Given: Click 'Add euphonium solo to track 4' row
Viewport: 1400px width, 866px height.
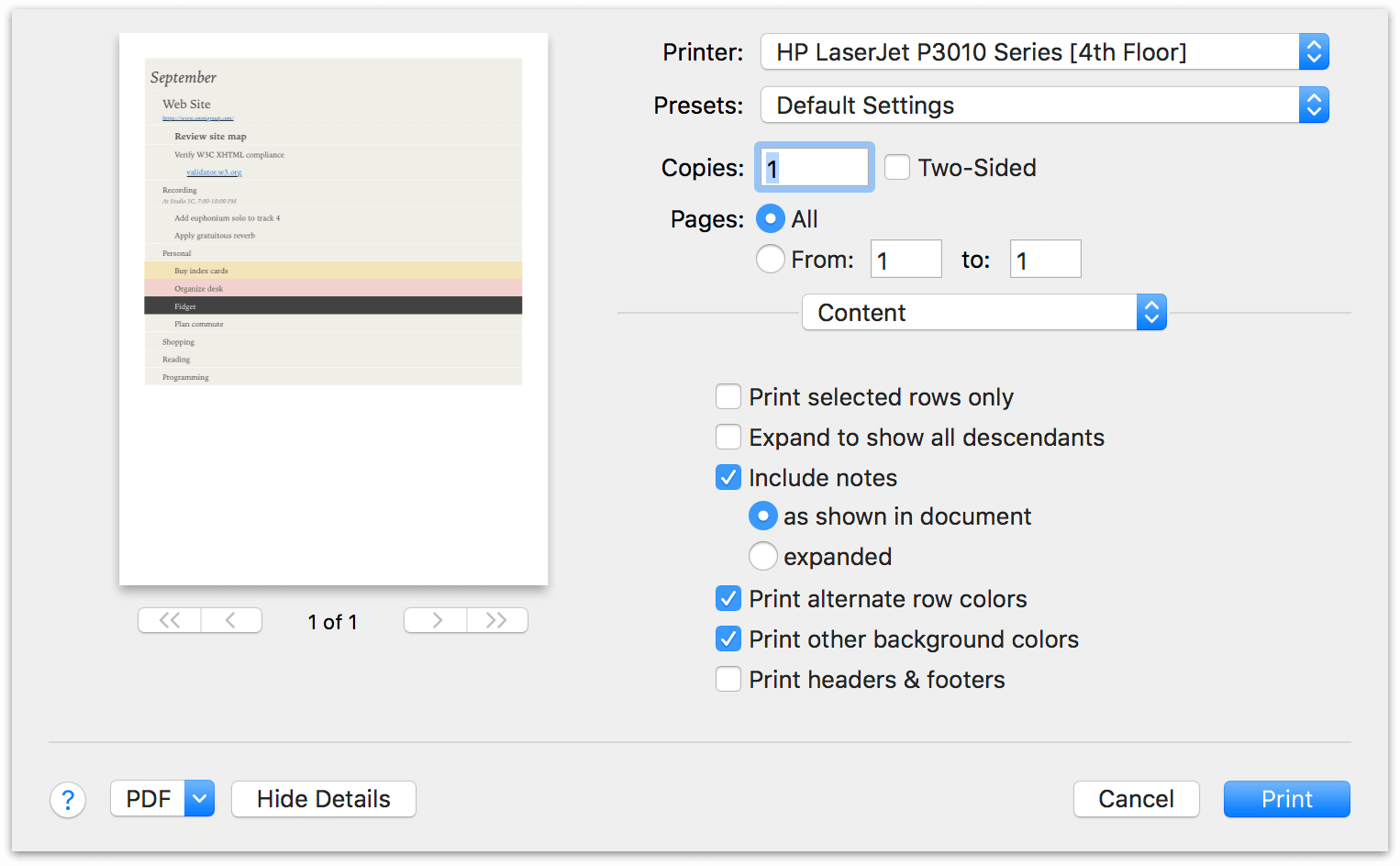Looking at the screenshot, I should (x=334, y=218).
